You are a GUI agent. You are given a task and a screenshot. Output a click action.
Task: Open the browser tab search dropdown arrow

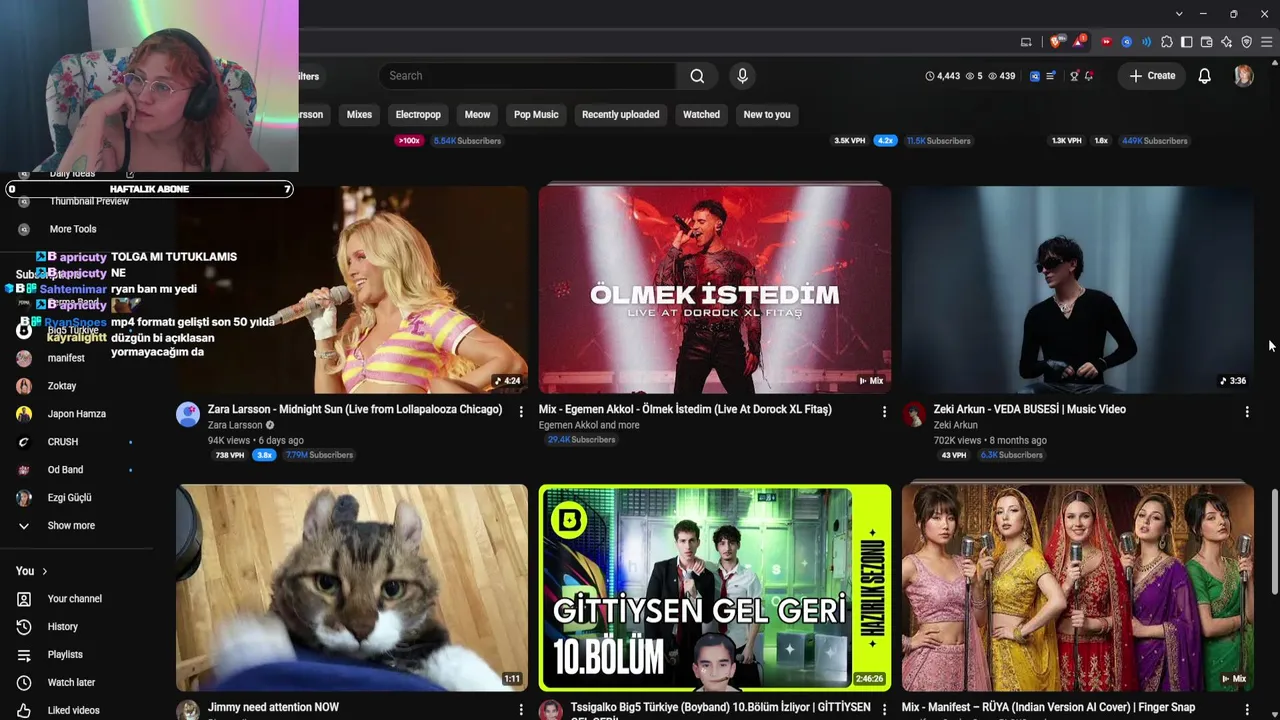click(x=1179, y=14)
